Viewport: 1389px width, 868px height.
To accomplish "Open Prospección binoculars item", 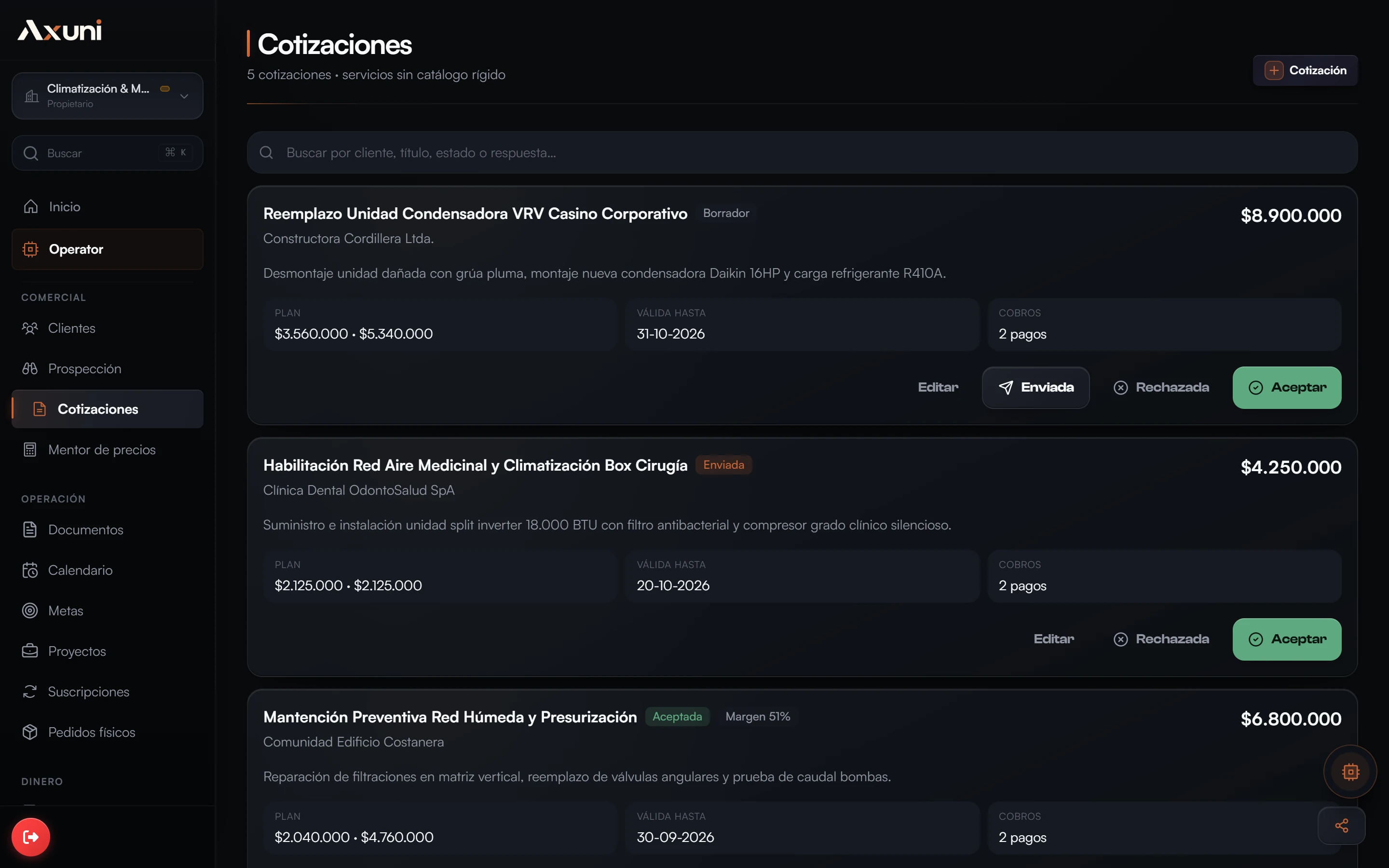I will [108, 368].
